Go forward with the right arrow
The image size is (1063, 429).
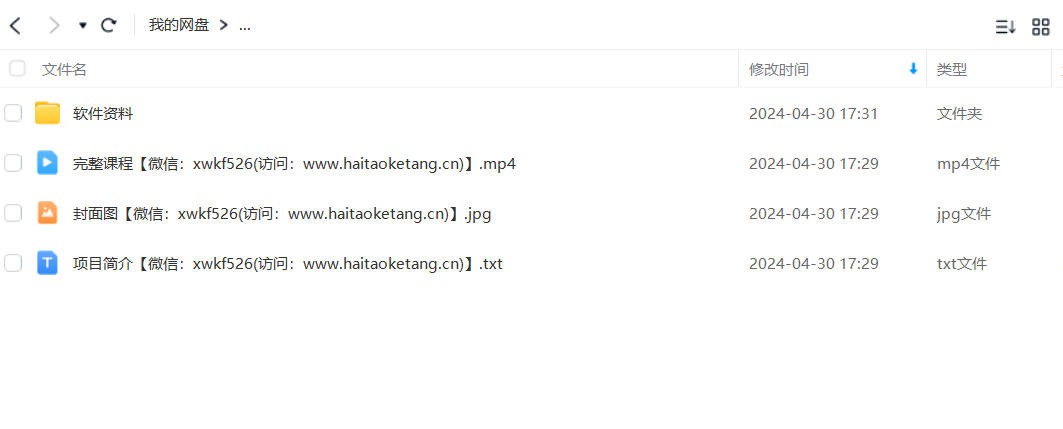(54, 26)
